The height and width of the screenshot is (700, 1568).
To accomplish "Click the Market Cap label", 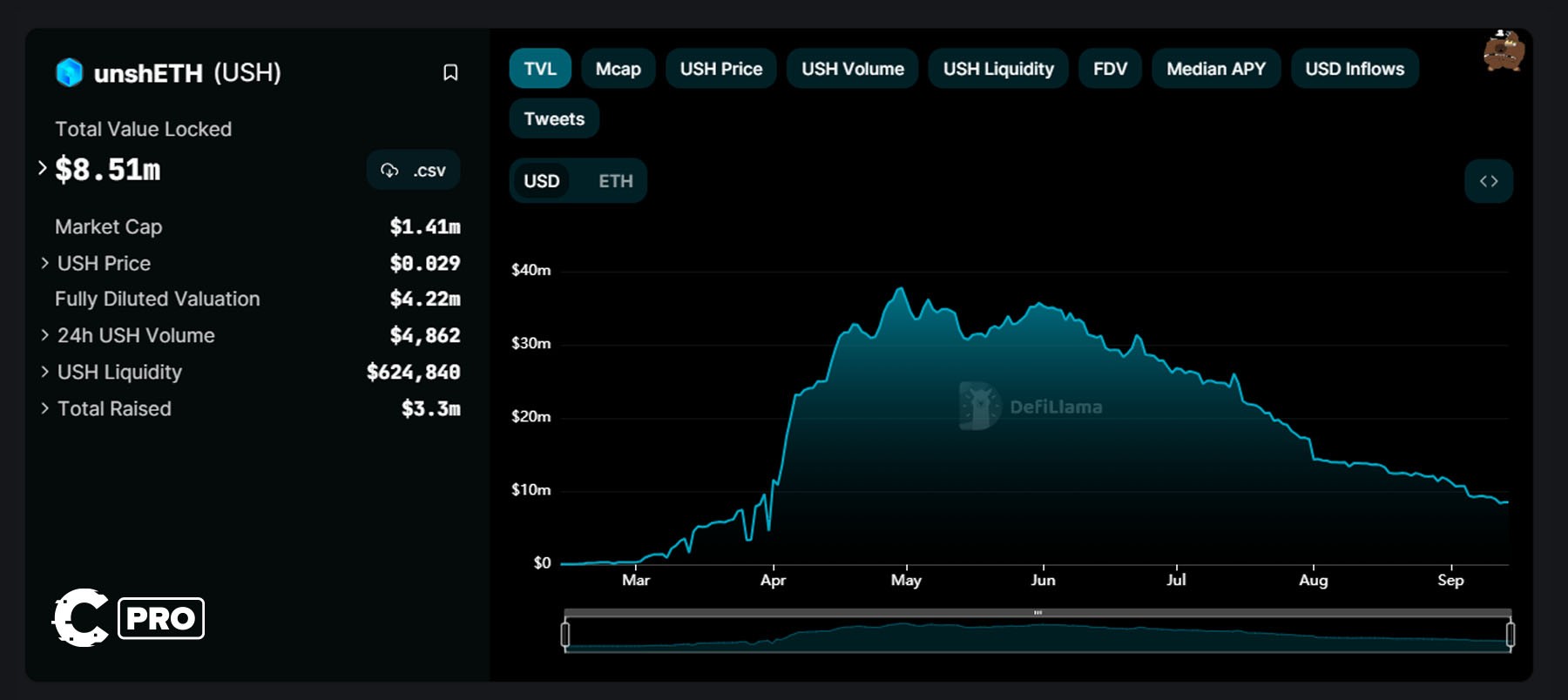I will [x=109, y=226].
